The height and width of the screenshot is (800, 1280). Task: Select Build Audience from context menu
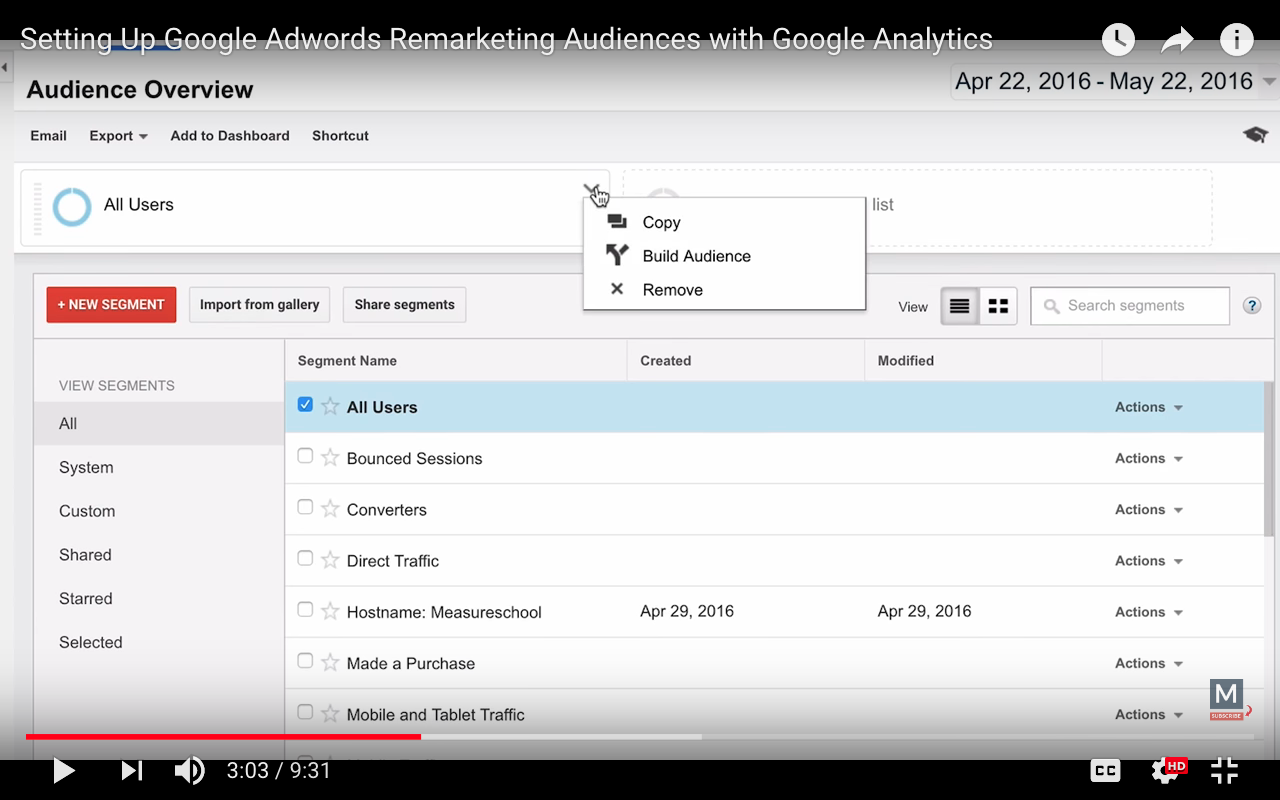click(696, 256)
